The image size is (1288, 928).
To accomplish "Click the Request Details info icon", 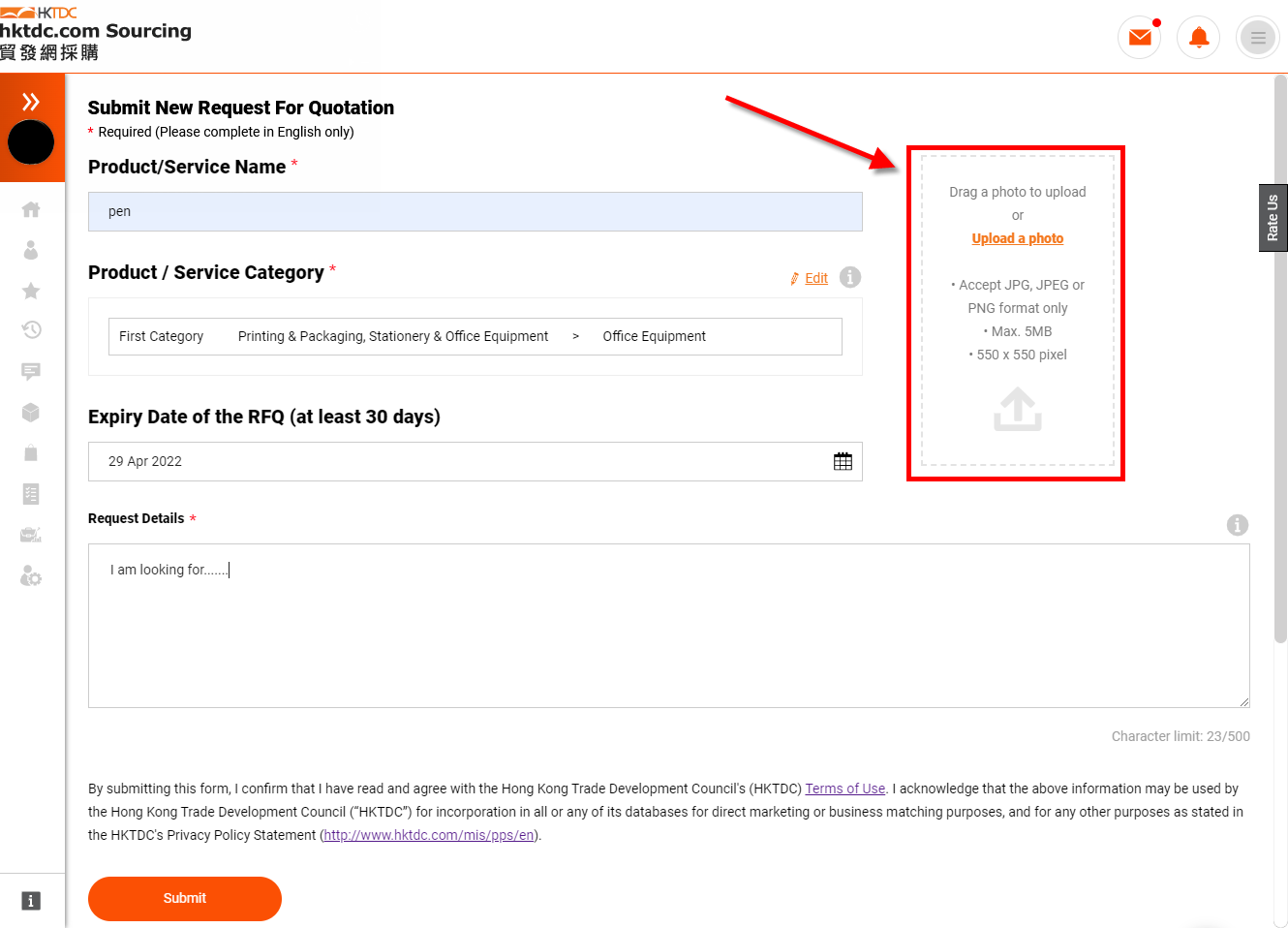I will click(1238, 525).
